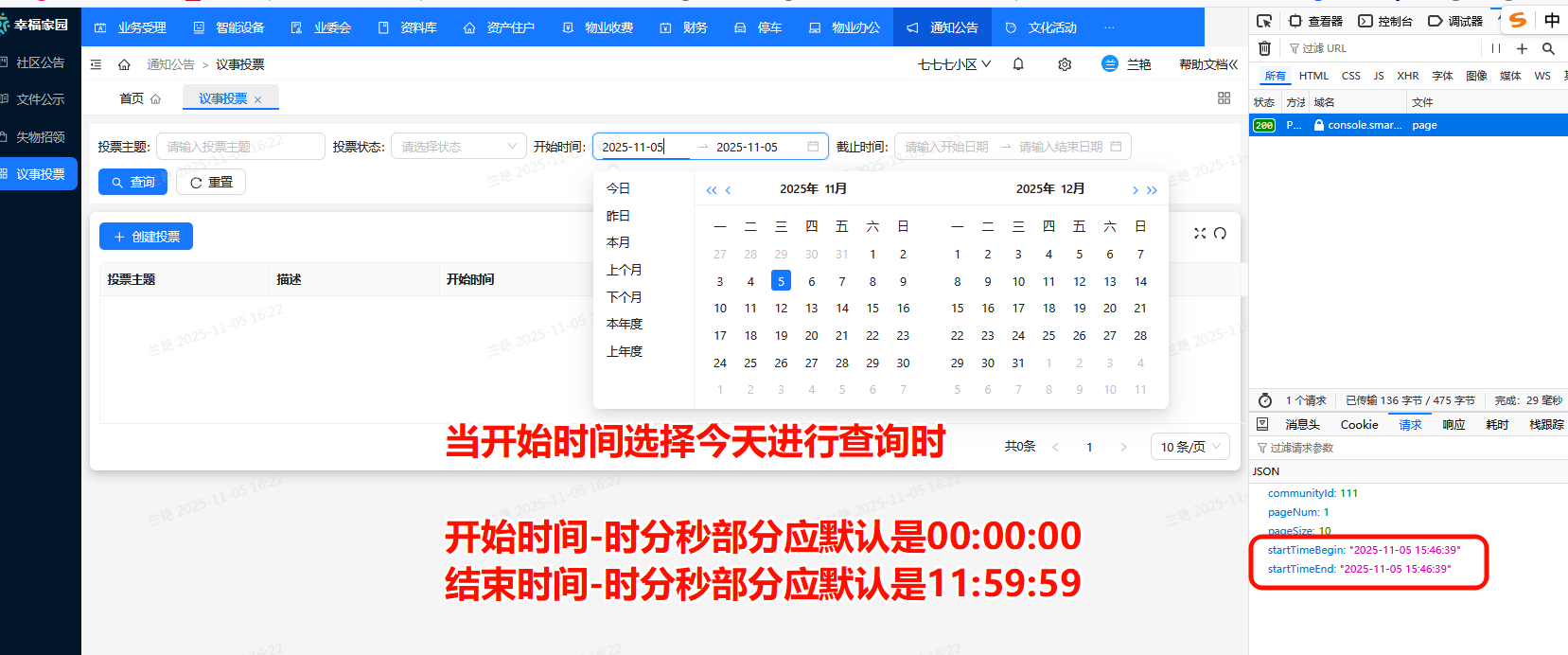Open settings via the gear icon
Screen dimensions: 1568x655
coord(1065,64)
